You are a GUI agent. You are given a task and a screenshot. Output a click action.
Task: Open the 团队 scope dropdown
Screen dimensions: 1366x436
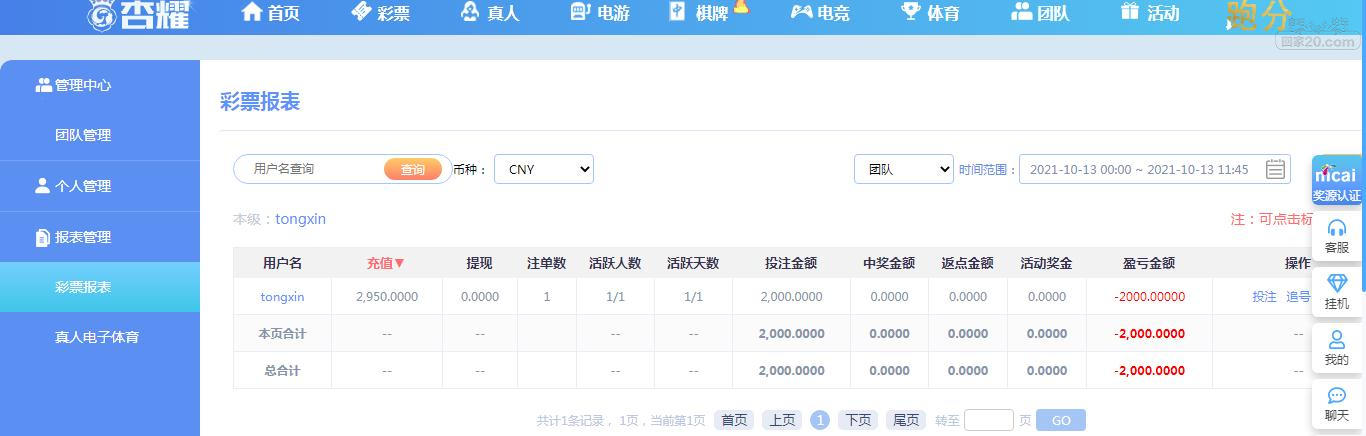pyautogui.click(x=904, y=169)
